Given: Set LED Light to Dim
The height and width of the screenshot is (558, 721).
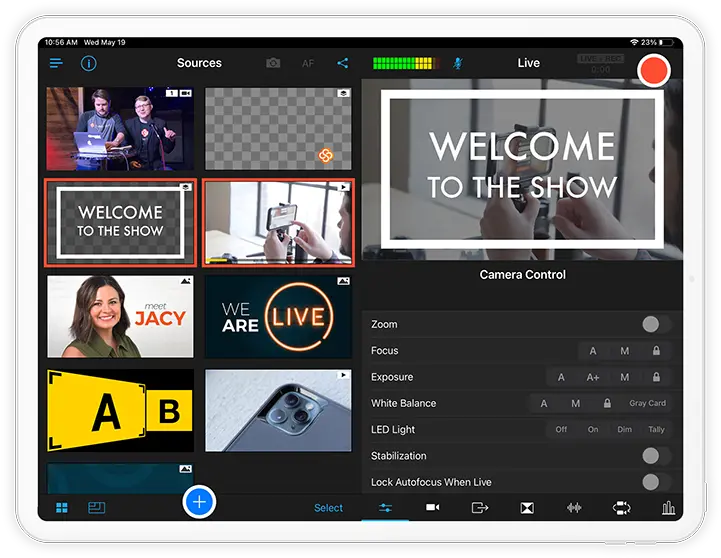Looking at the screenshot, I should [624, 429].
